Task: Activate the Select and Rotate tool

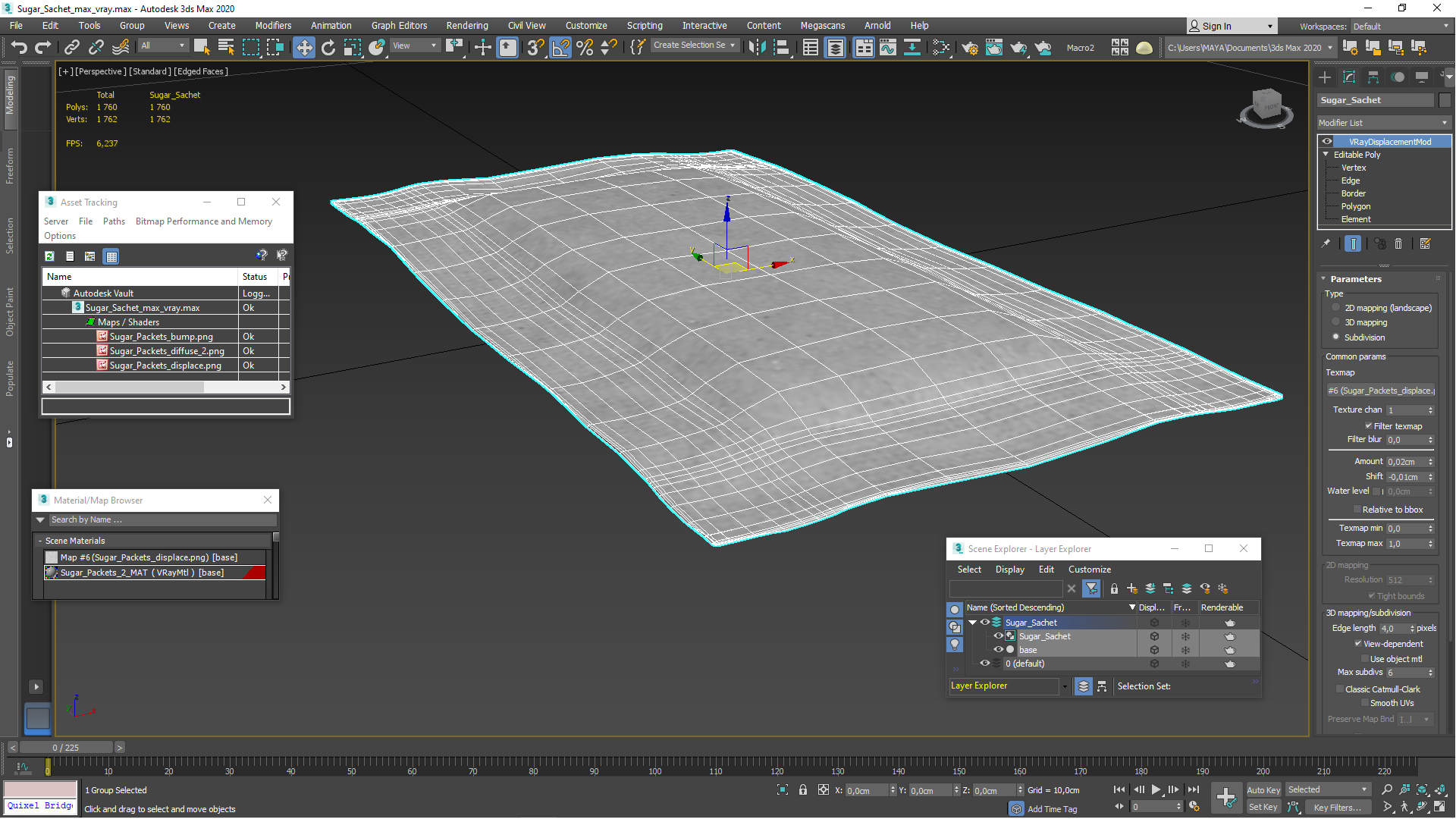Action: pos(328,47)
